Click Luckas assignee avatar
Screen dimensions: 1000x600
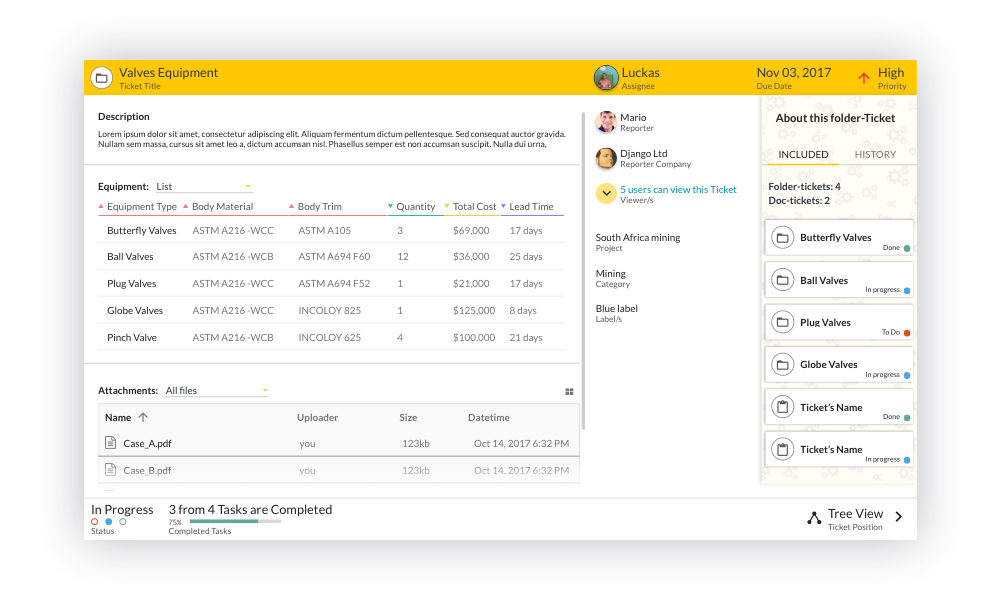[606, 78]
